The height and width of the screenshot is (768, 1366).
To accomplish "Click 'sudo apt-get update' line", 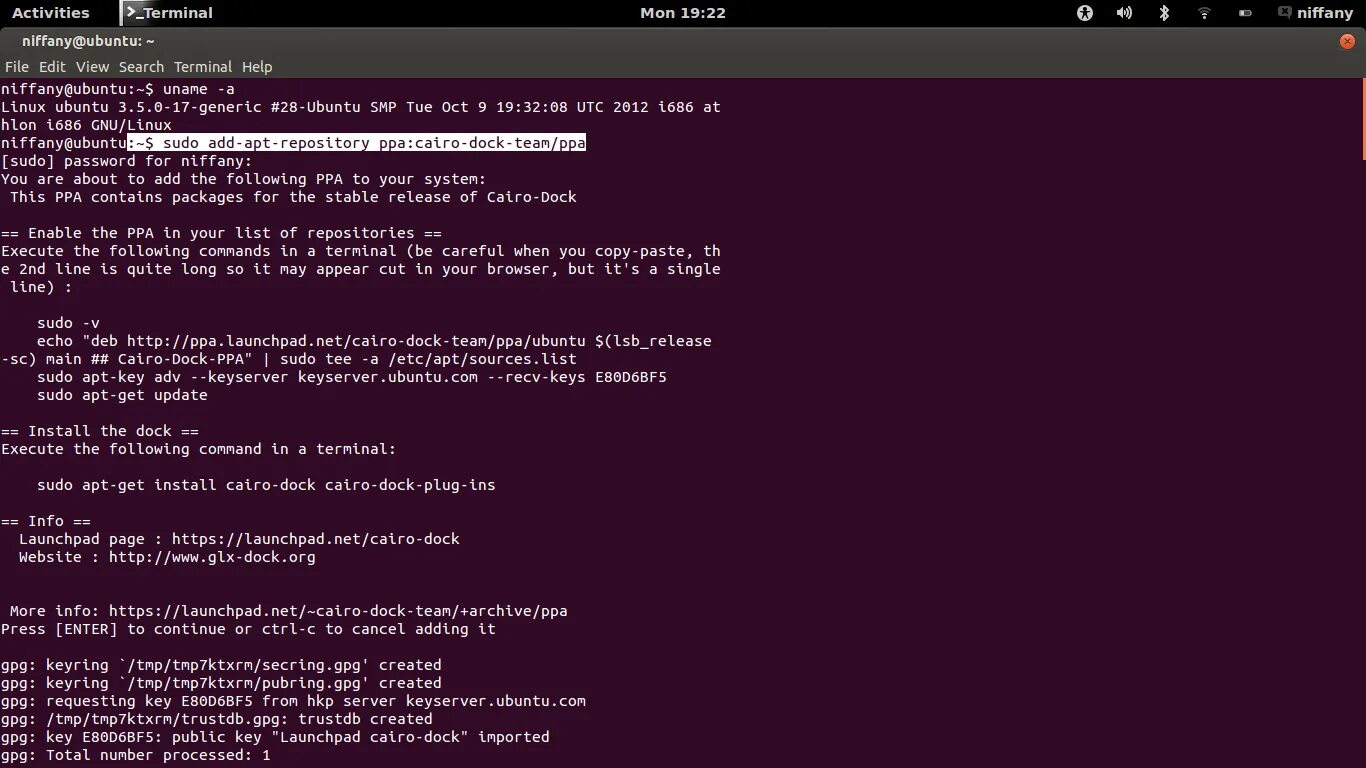I will coord(122,395).
